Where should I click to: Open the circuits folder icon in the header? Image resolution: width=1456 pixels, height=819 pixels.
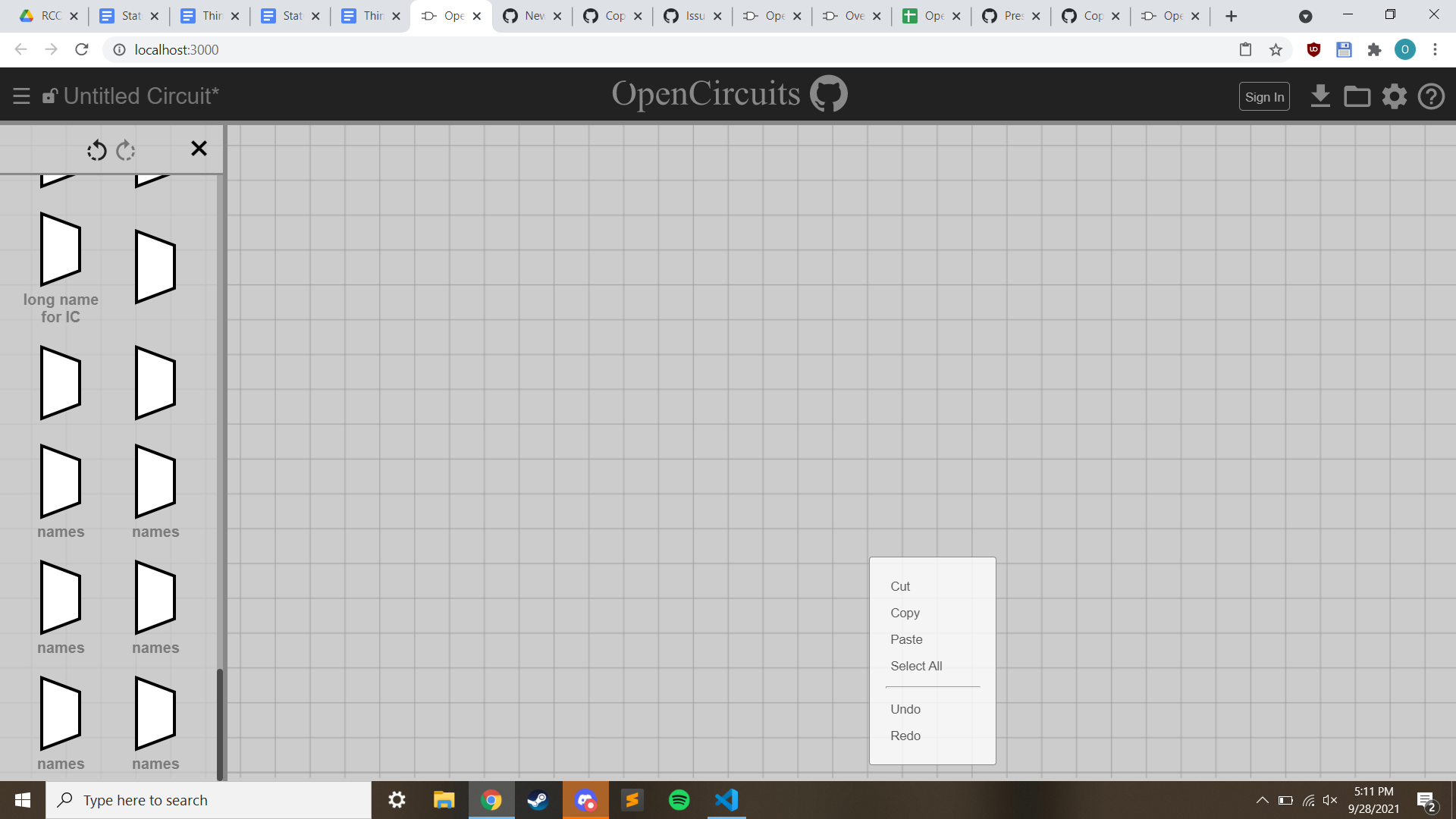pyautogui.click(x=1357, y=96)
